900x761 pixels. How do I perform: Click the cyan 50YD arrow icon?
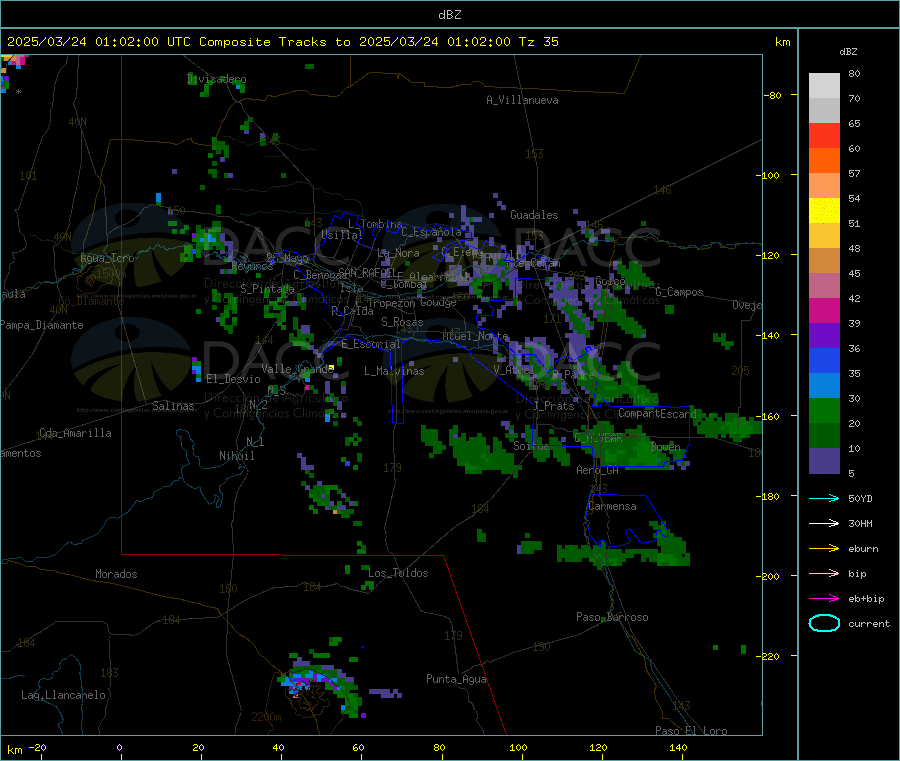[824, 498]
